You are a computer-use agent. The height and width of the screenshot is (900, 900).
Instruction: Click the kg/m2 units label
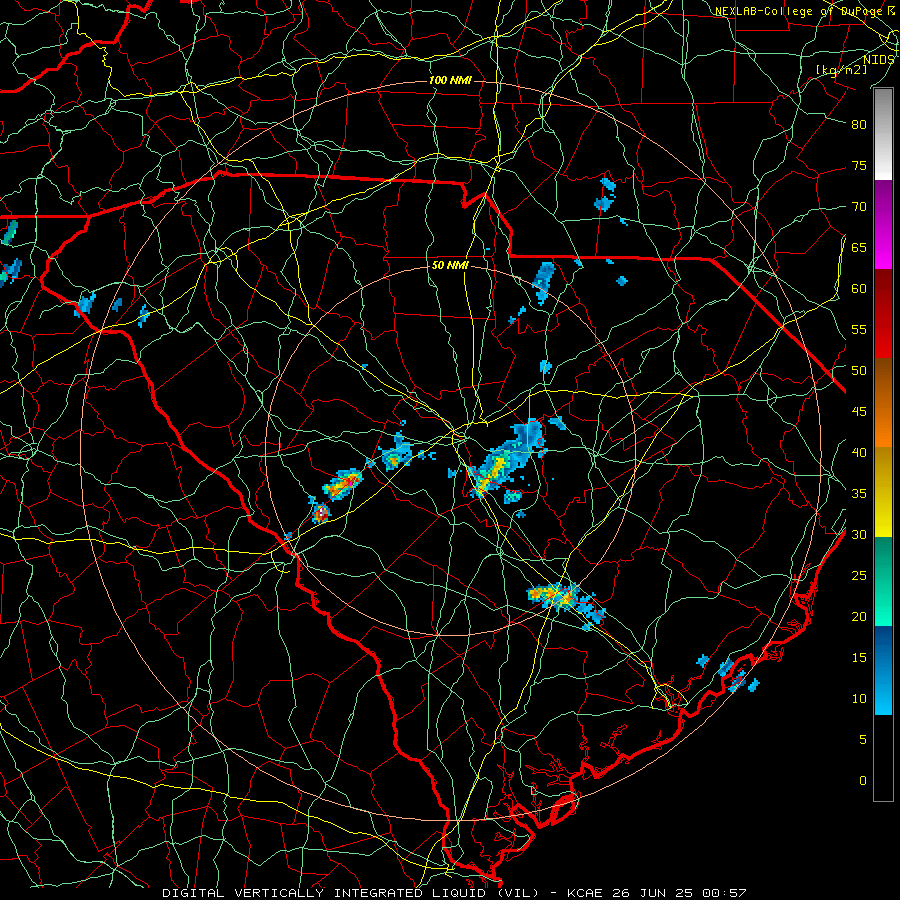[842, 70]
